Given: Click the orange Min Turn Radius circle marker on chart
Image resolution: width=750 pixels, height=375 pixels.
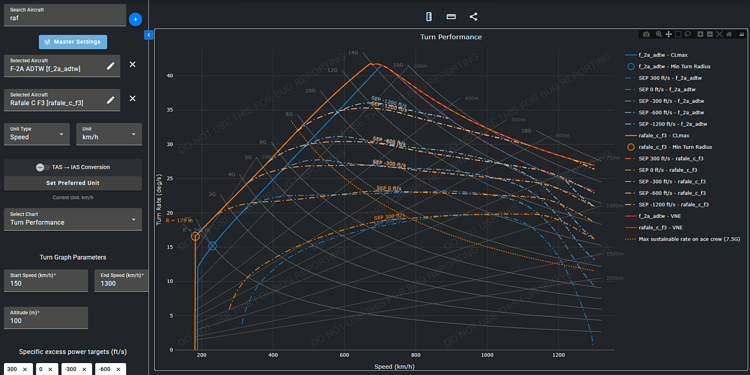Looking at the screenshot, I should click(x=195, y=236).
